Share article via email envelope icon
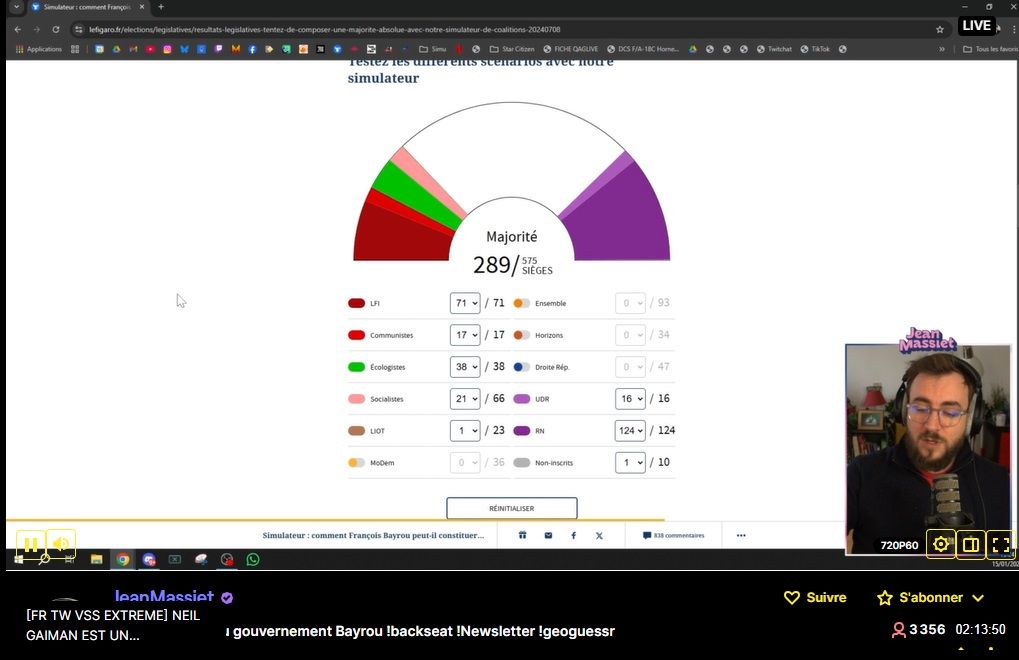The height and width of the screenshot is (660, 1019). click(548, 535)
